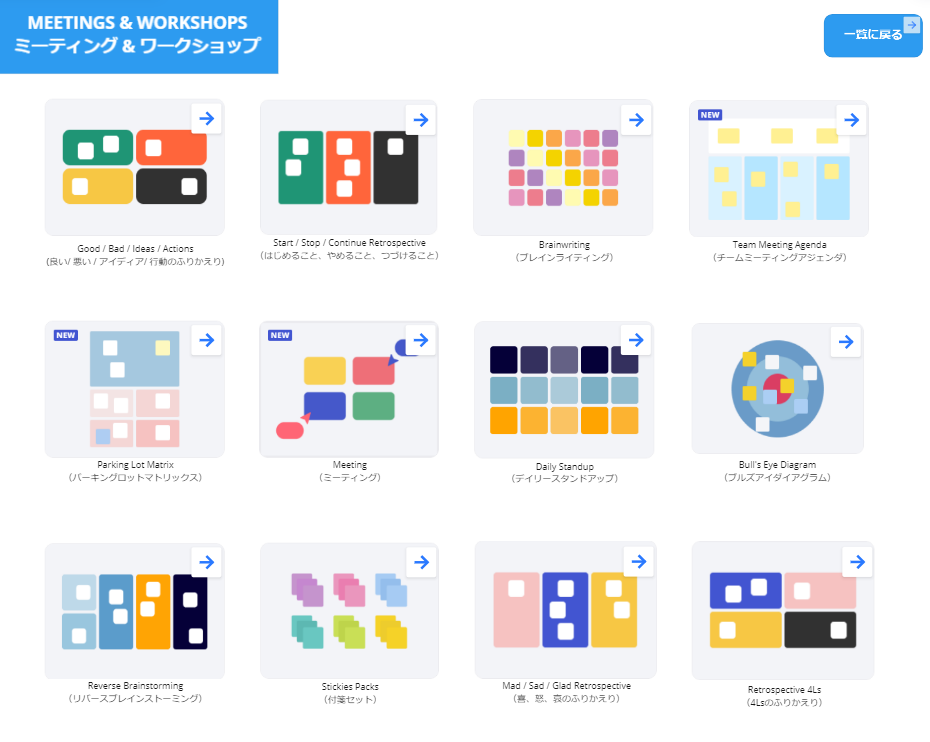
Task: Click the Meetings & Workshops header banner
Action: pos(139,36)
